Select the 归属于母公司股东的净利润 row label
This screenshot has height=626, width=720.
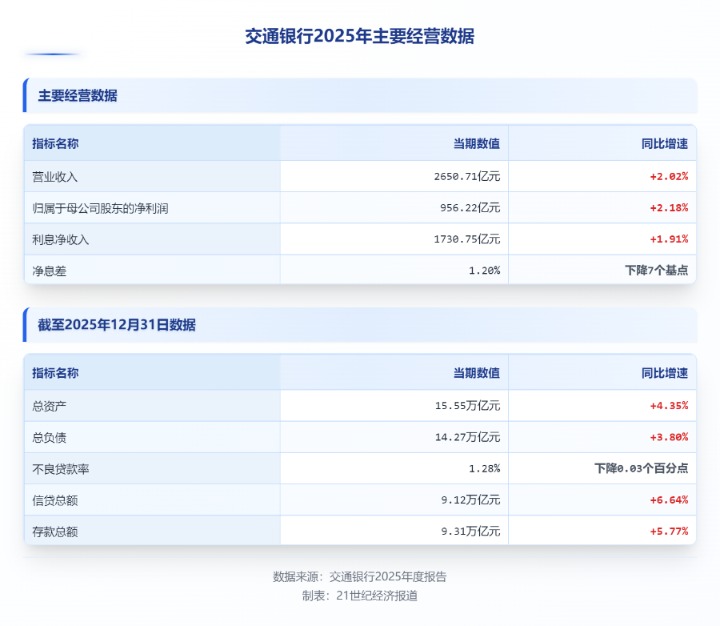click(100, 208)
